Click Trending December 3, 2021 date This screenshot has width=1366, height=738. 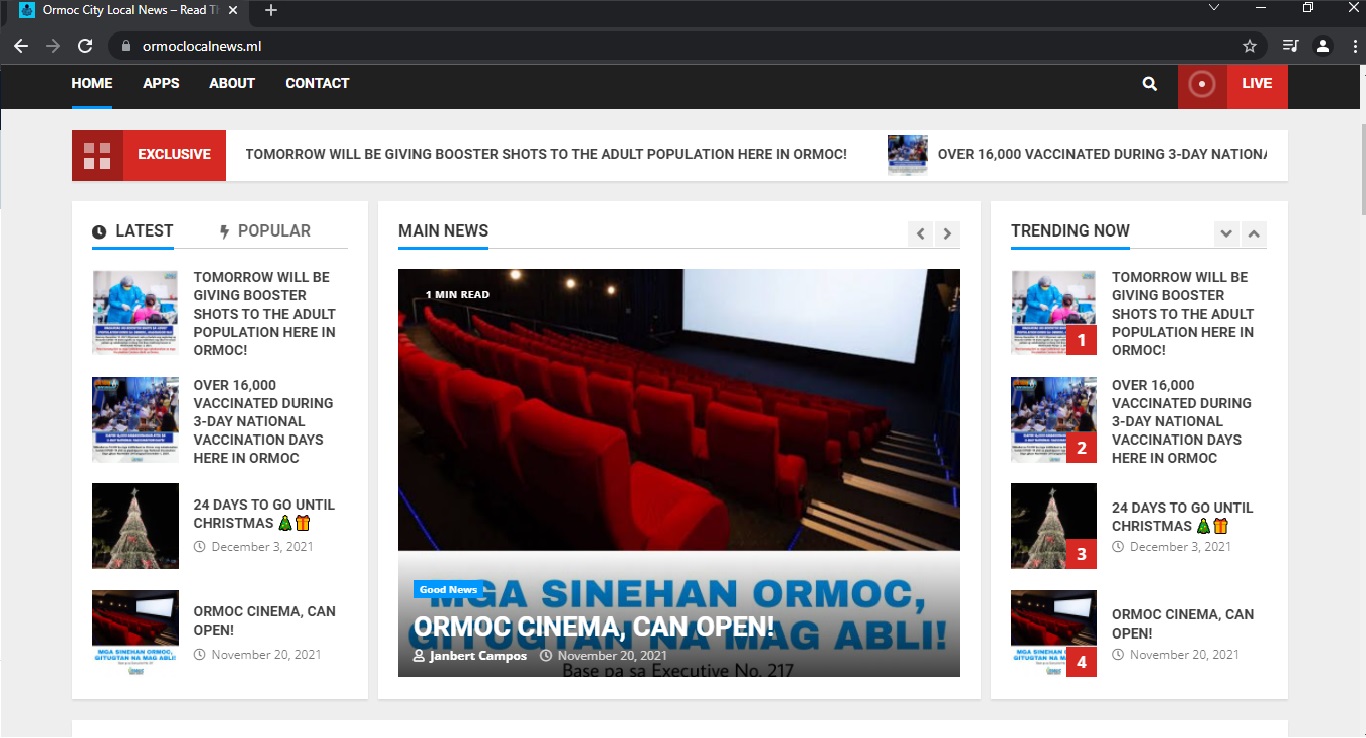click(x=1172, y=547)
